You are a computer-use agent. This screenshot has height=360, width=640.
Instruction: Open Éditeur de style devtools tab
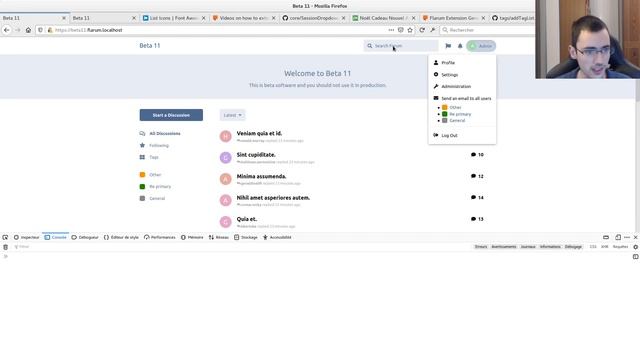(121, 237)
